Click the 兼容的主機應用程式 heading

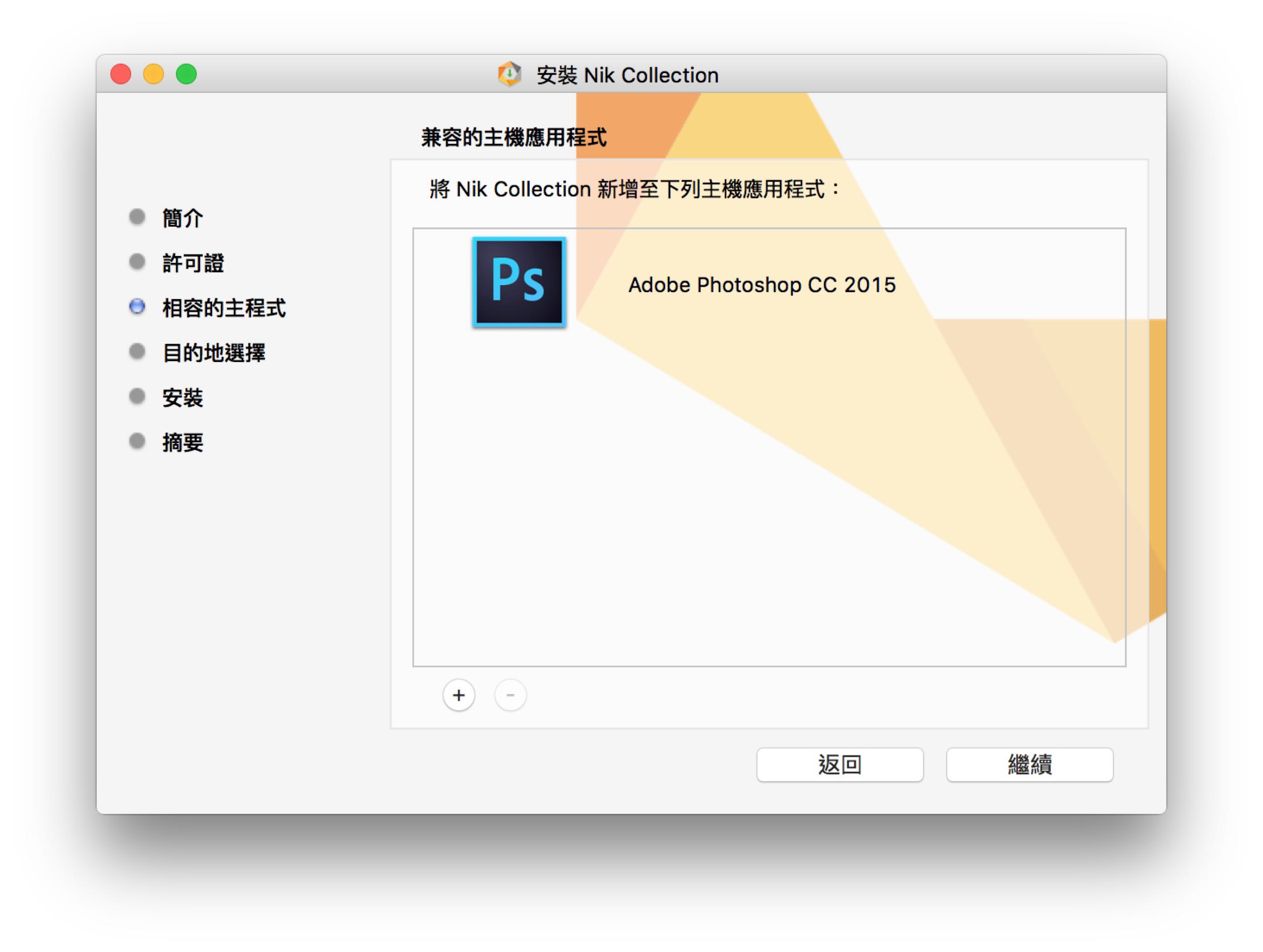(x=514, y=138)
